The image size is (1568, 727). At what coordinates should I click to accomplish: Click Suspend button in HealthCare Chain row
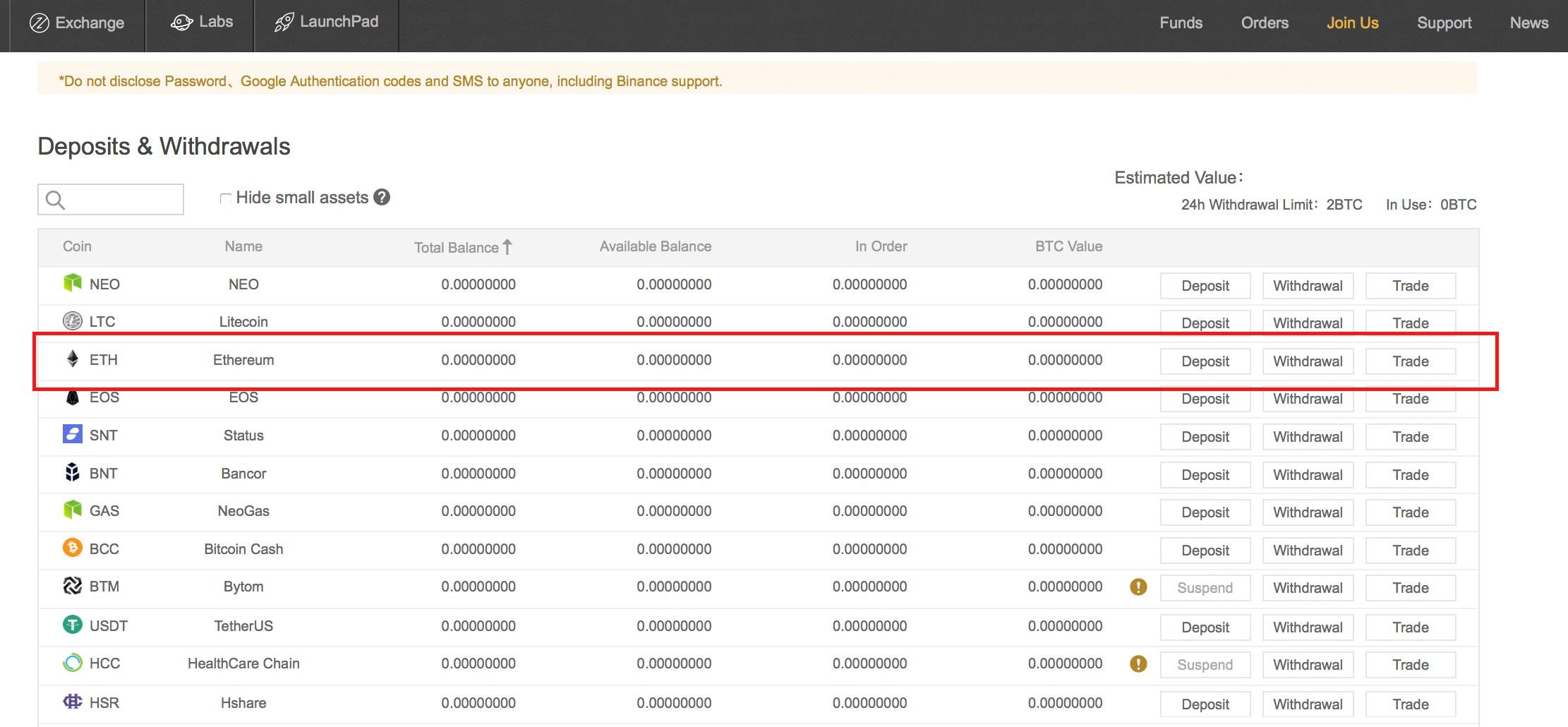tap(1205, 665)
